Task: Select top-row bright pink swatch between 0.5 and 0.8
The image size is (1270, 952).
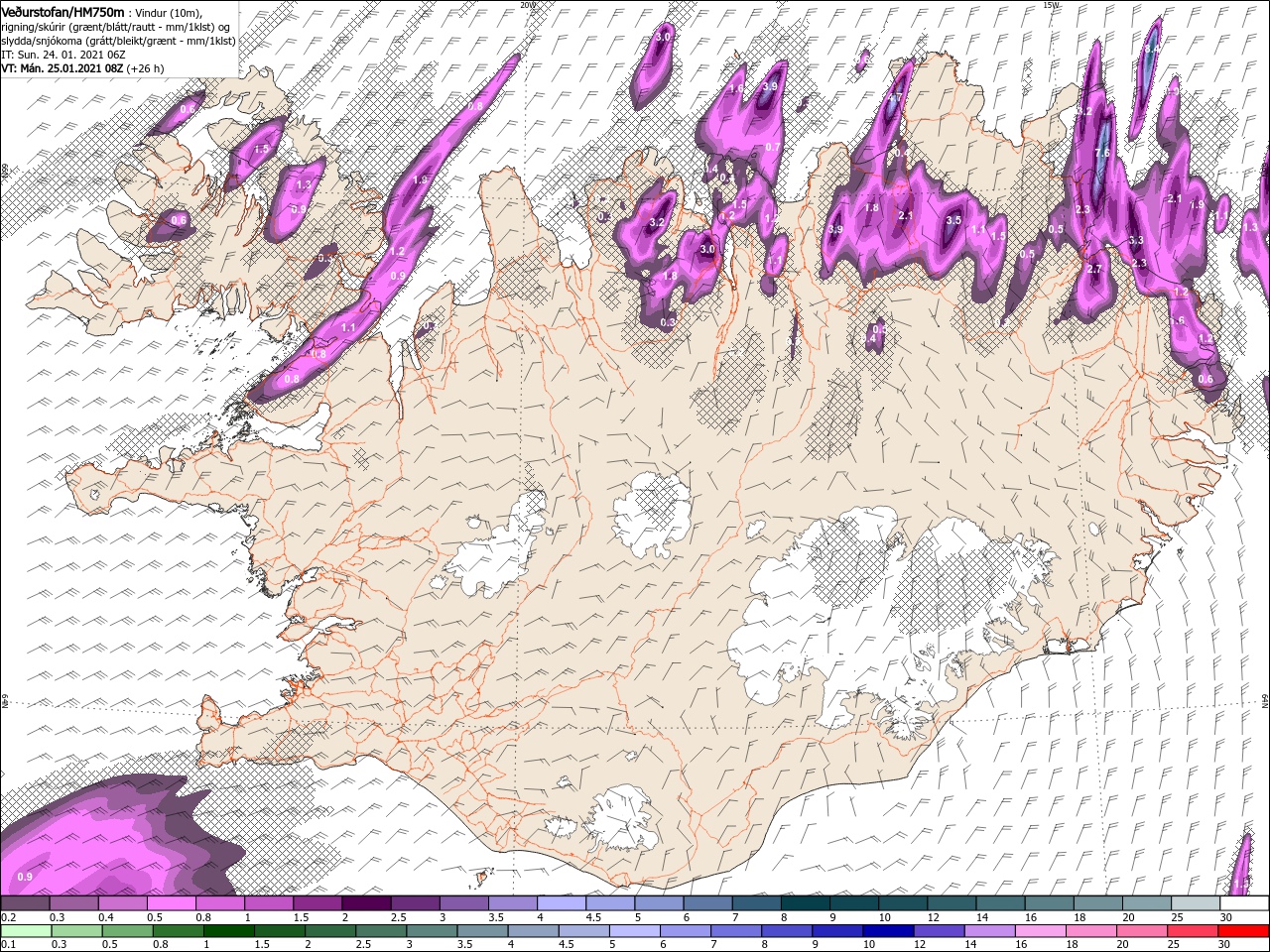Action: point(171,902)
